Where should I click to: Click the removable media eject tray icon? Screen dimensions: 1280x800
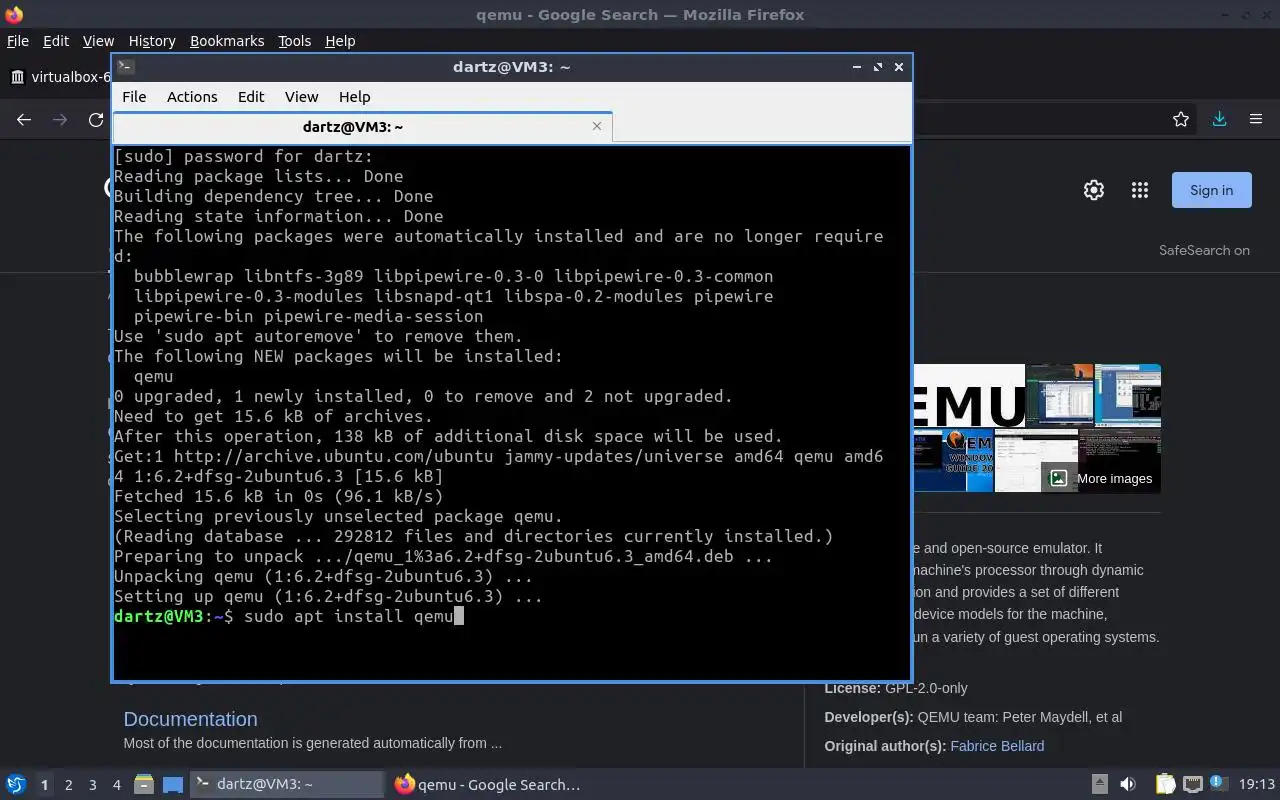coord(1100,785)
